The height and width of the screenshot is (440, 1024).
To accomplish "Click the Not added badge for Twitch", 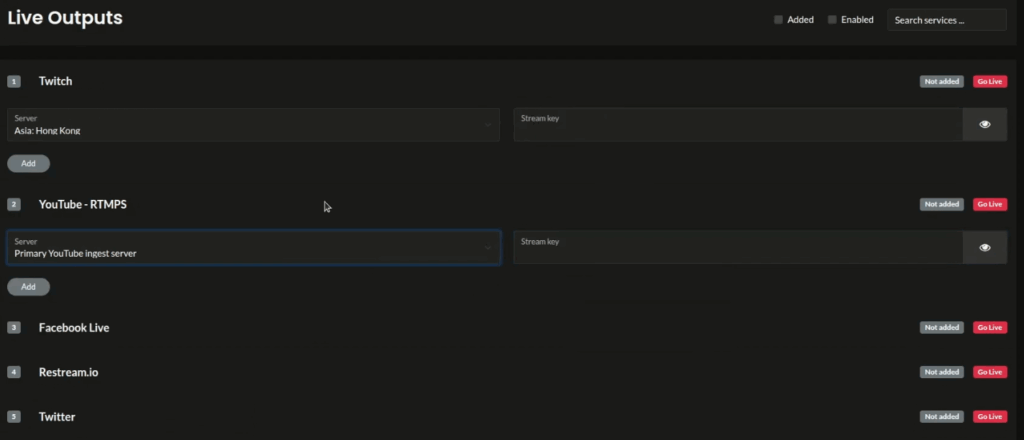I will point(942,82).
